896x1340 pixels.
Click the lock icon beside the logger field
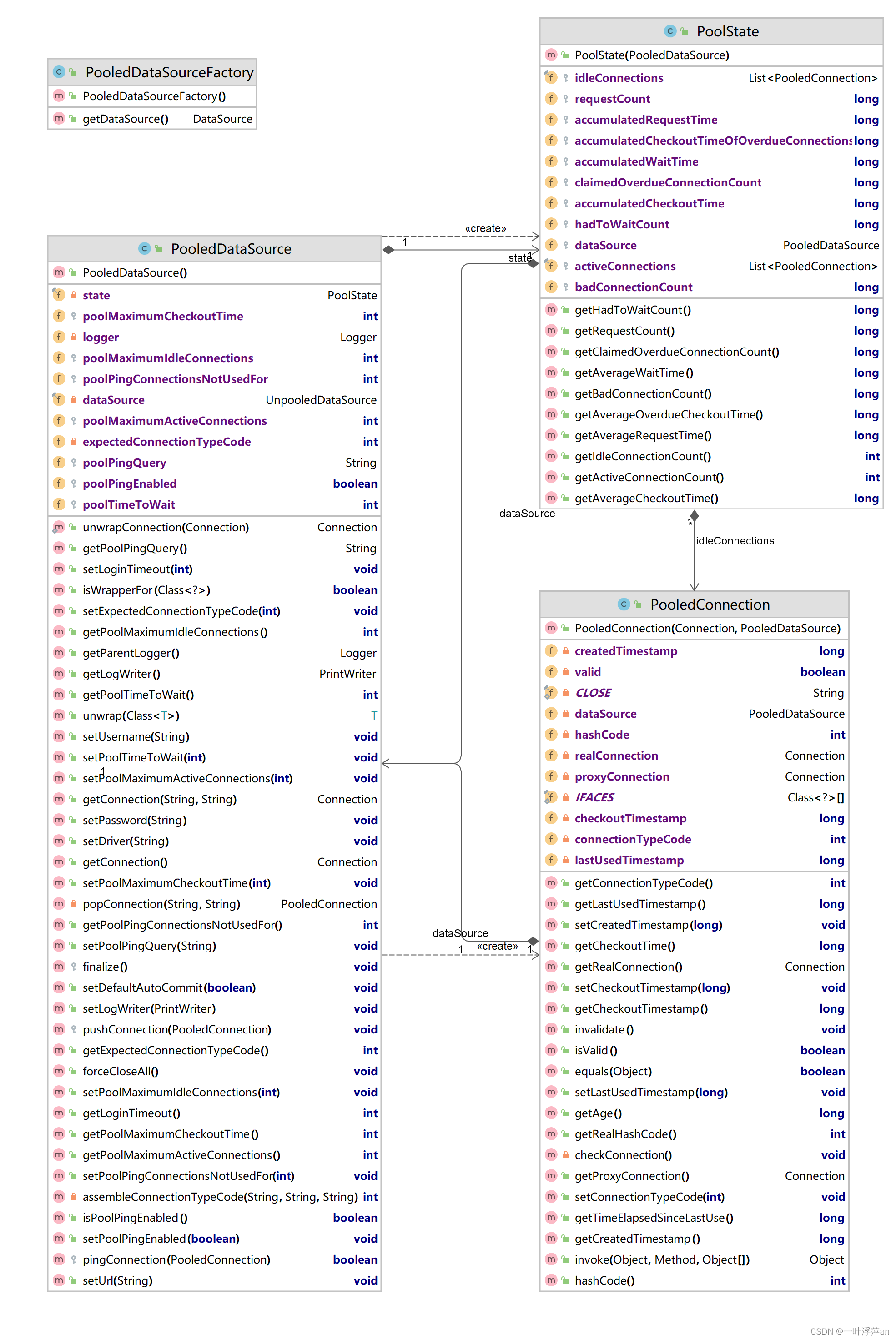[74, 337]
